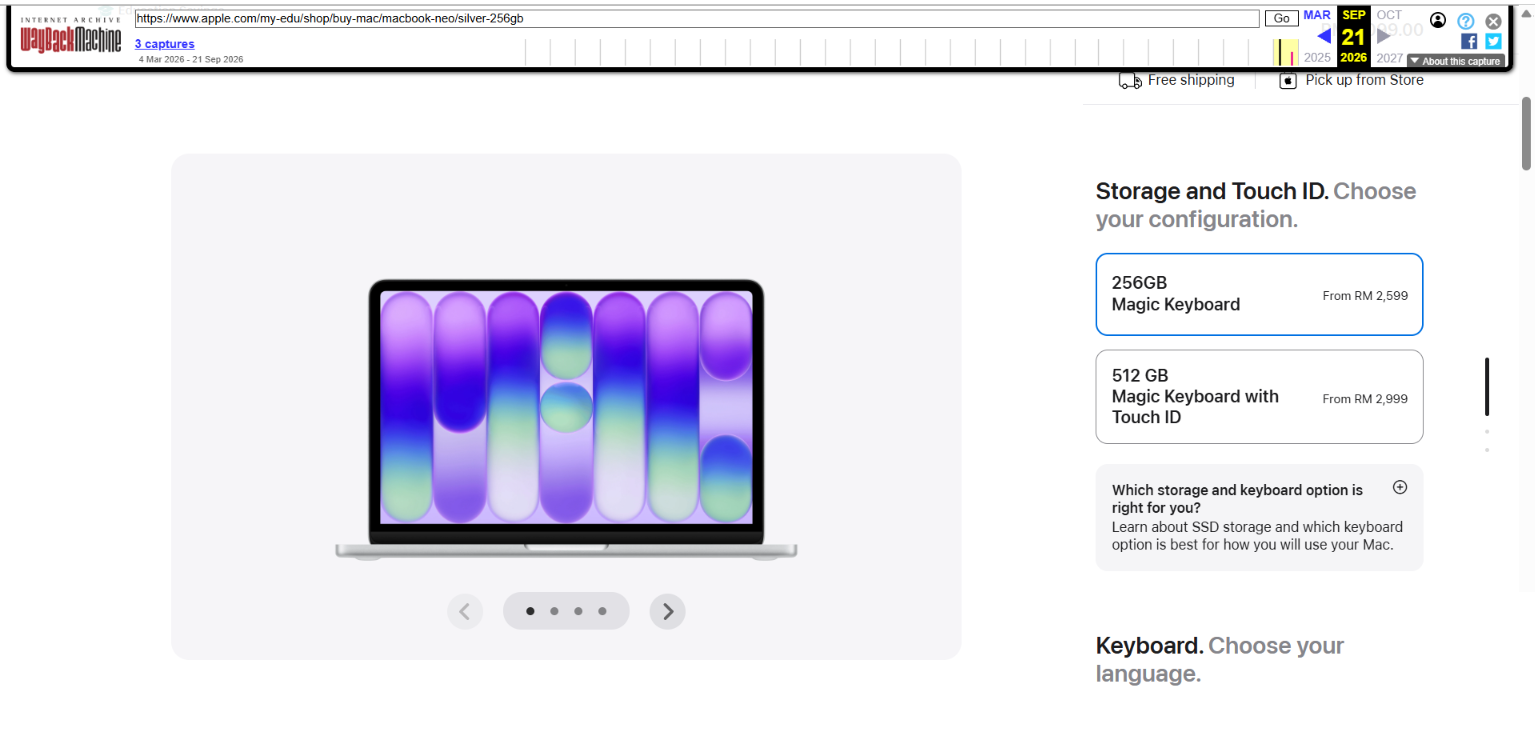Select the first gallery pagination dot
The image size is (1535, 746).
pyautogui.click(x=530, y=611)
